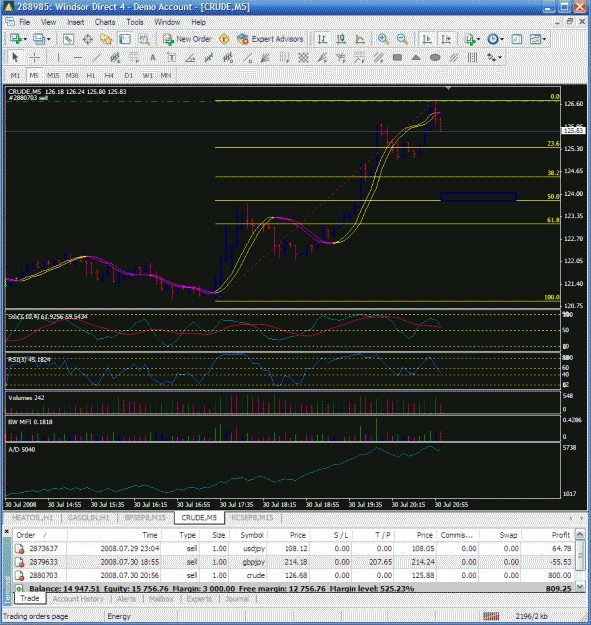
Task: Open the chart window tiling icon
Action: (x=517, y=39)
